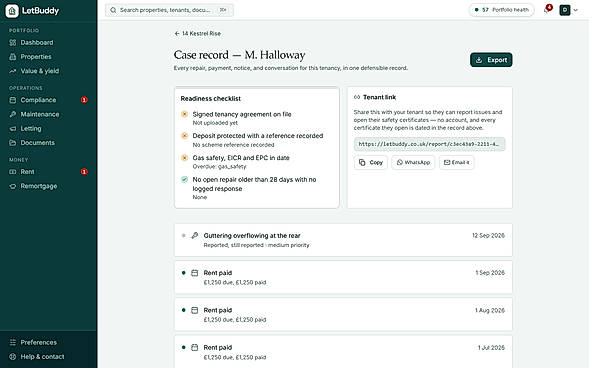Copy the tenant link
This screenshot has height=368, width=589.
click(371, 162)
